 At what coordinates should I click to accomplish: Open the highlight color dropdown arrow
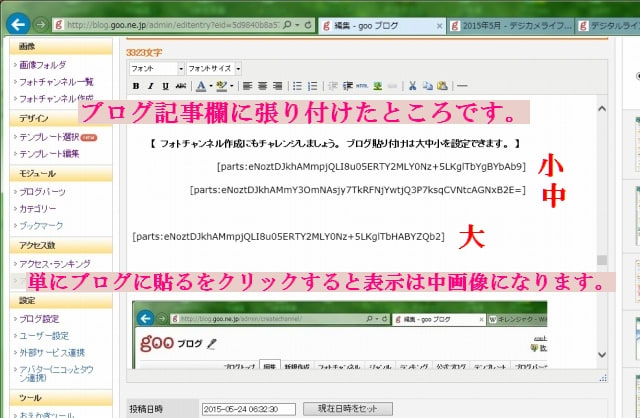click(231, 86)
